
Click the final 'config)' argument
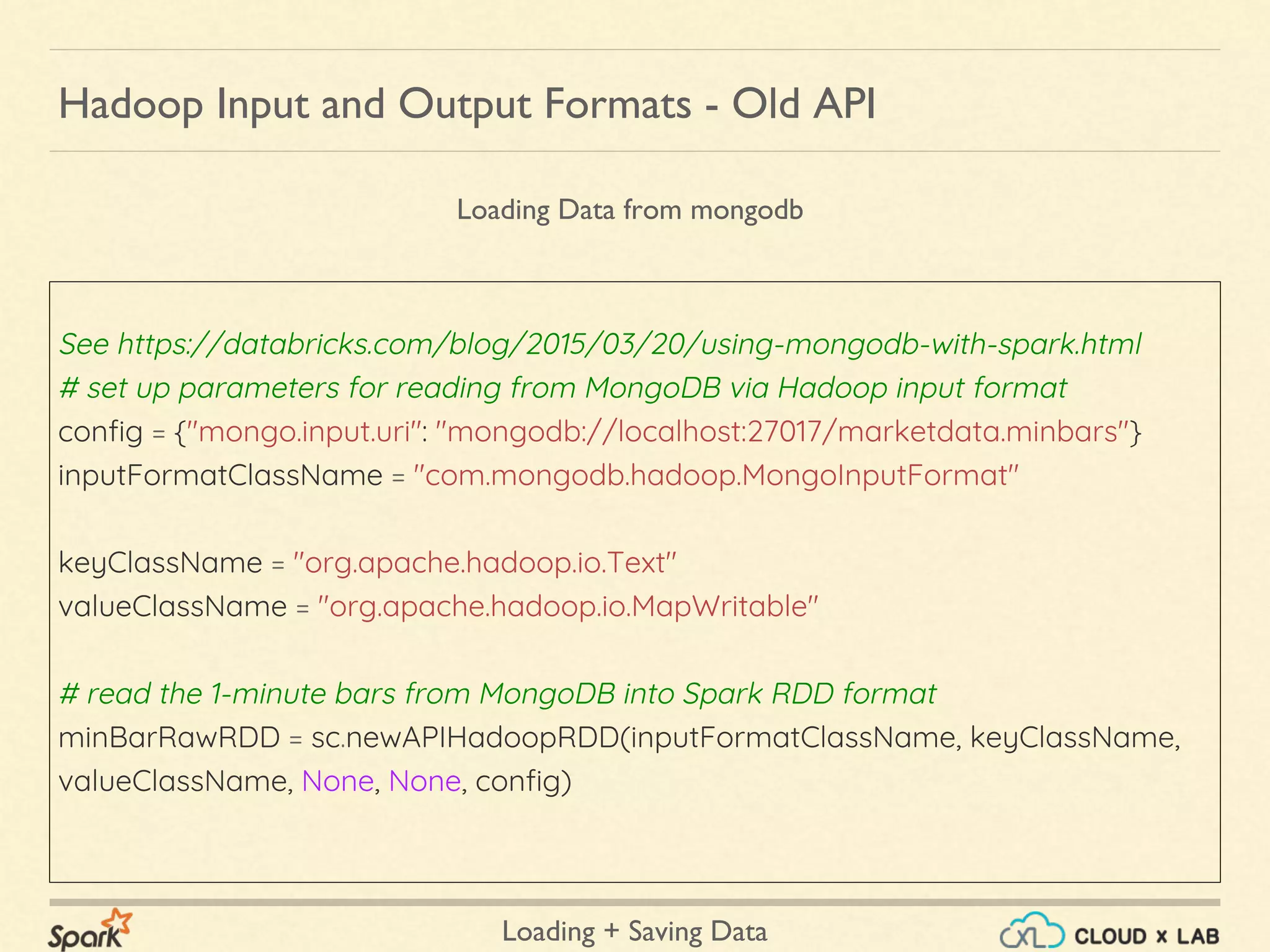(523, 782)
